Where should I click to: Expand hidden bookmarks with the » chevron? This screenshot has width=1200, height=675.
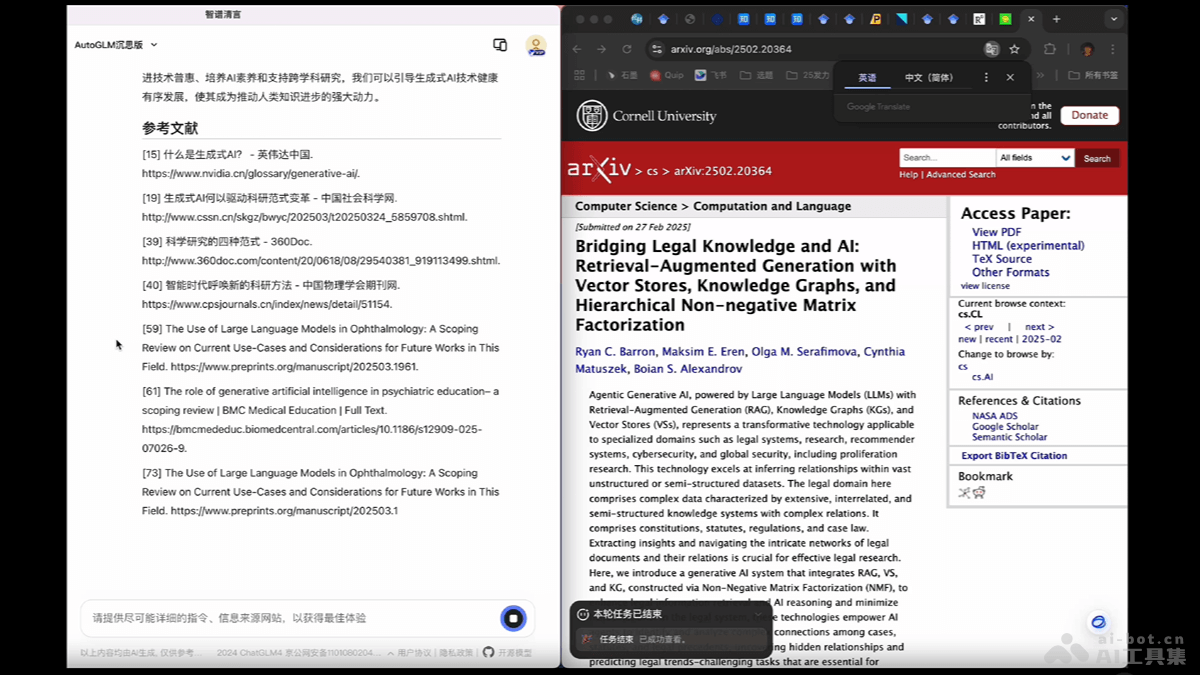1042,75
